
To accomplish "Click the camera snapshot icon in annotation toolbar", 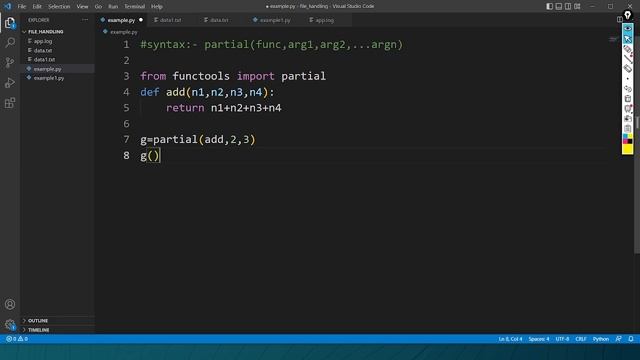I will click(628, 118).
